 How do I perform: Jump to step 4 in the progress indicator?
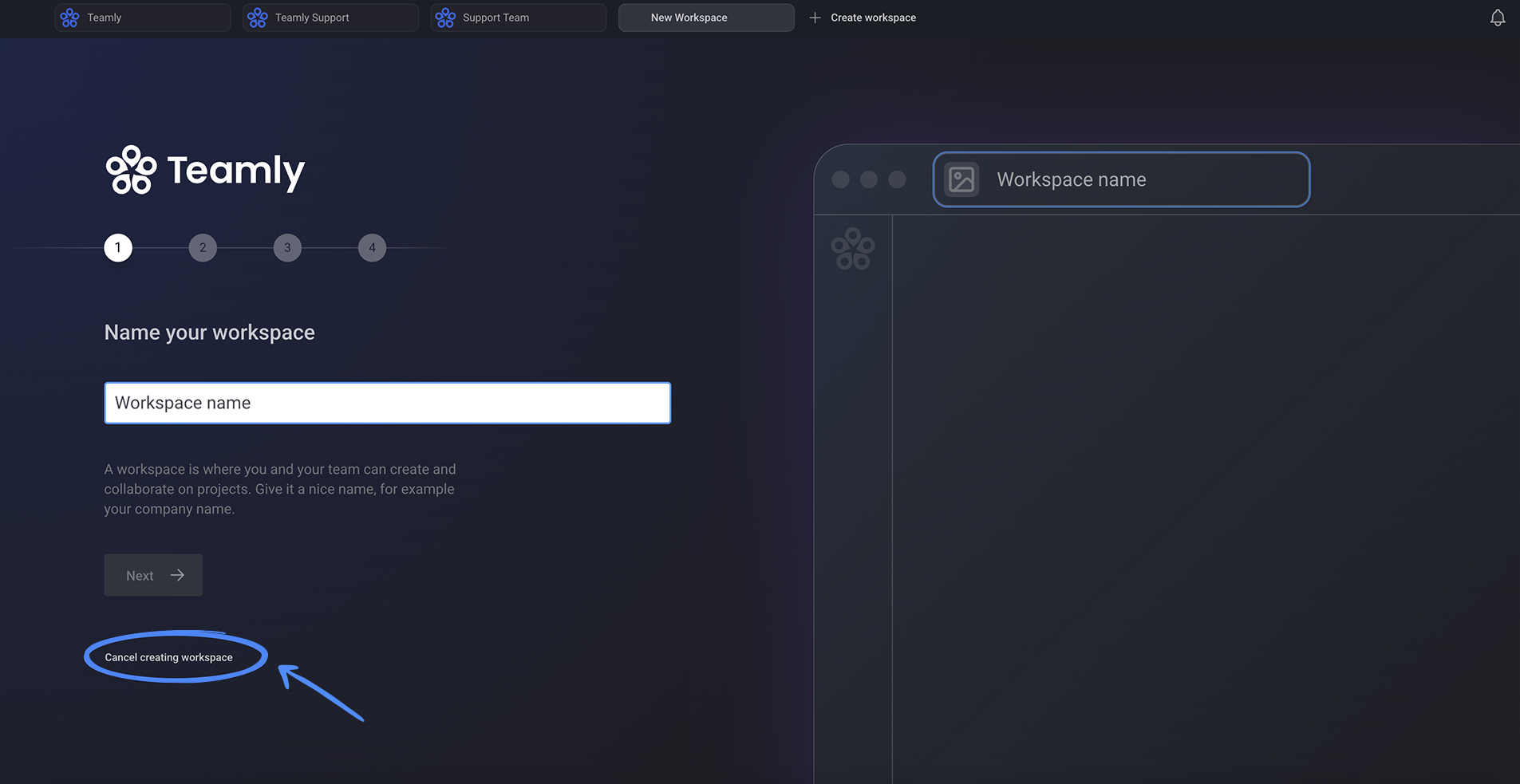coord(372,247)
